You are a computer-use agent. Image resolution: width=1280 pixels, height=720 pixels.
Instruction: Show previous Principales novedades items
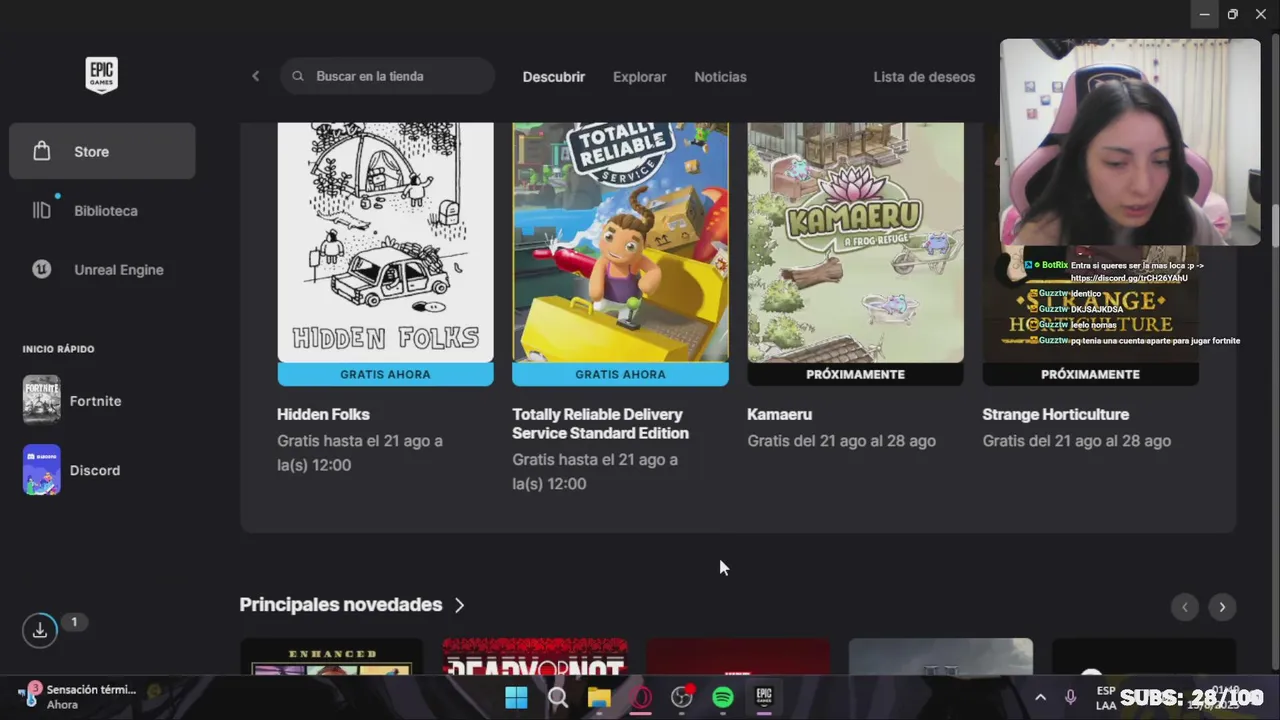(x=1184, y=607)
